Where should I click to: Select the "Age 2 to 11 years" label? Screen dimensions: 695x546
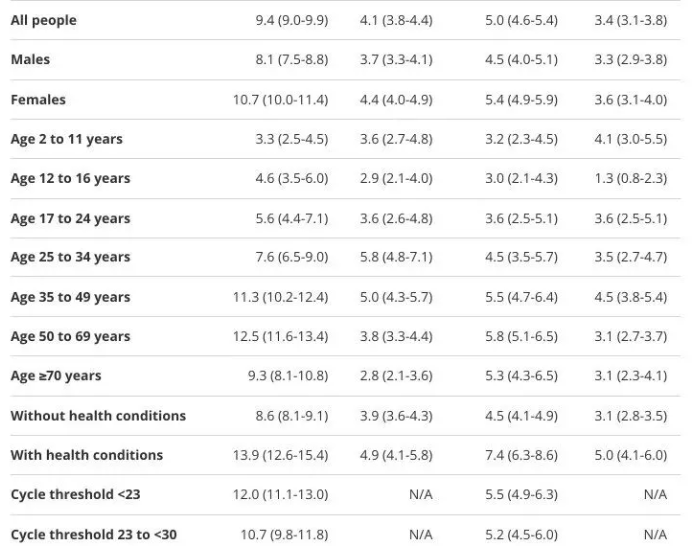pos(66,139)
